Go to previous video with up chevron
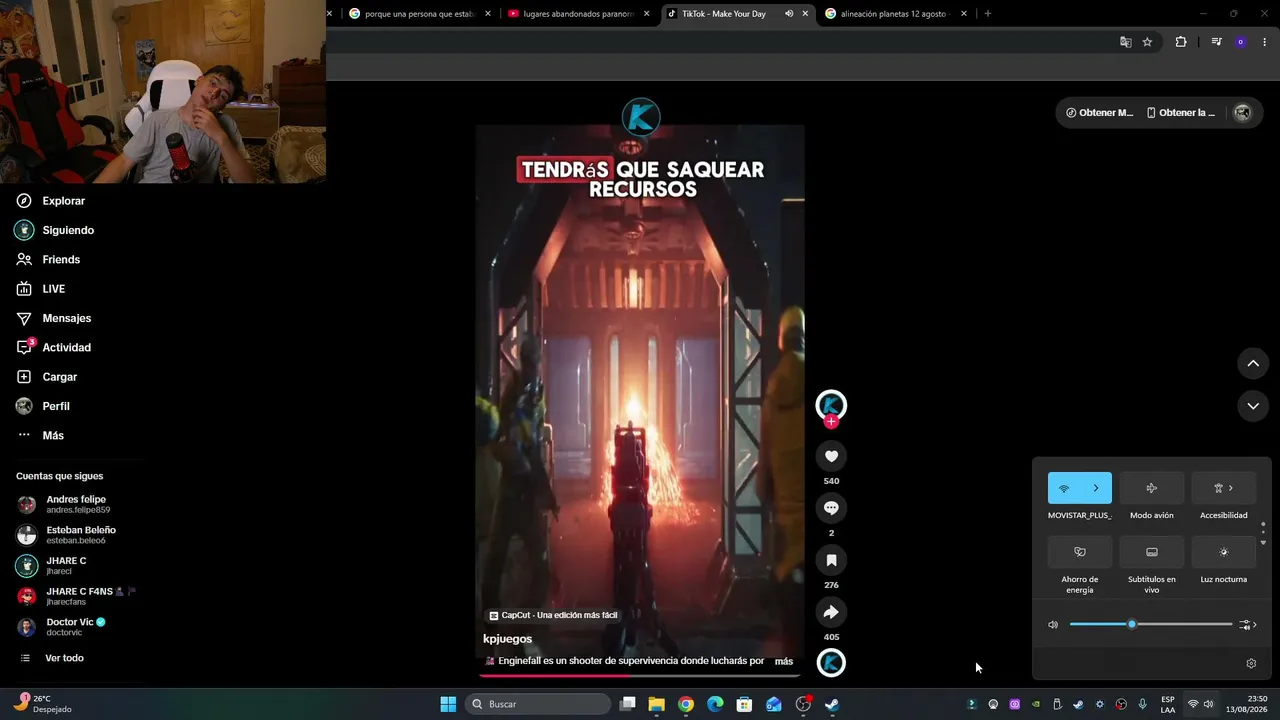The width and height of the screenshot is (1280, 720). tap(1253, 363)
